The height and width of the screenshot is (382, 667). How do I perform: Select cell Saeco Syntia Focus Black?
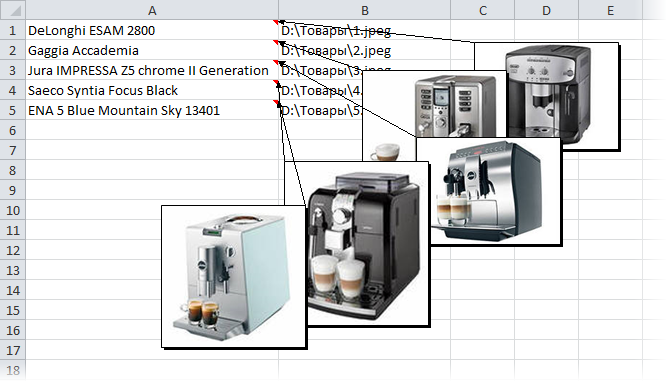pos(152,90)
